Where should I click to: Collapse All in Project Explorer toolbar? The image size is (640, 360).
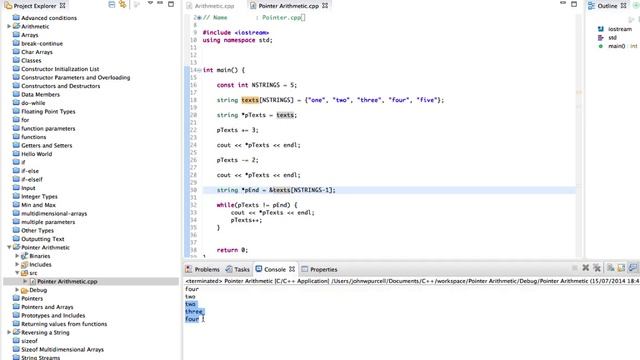tap(111, 4)
